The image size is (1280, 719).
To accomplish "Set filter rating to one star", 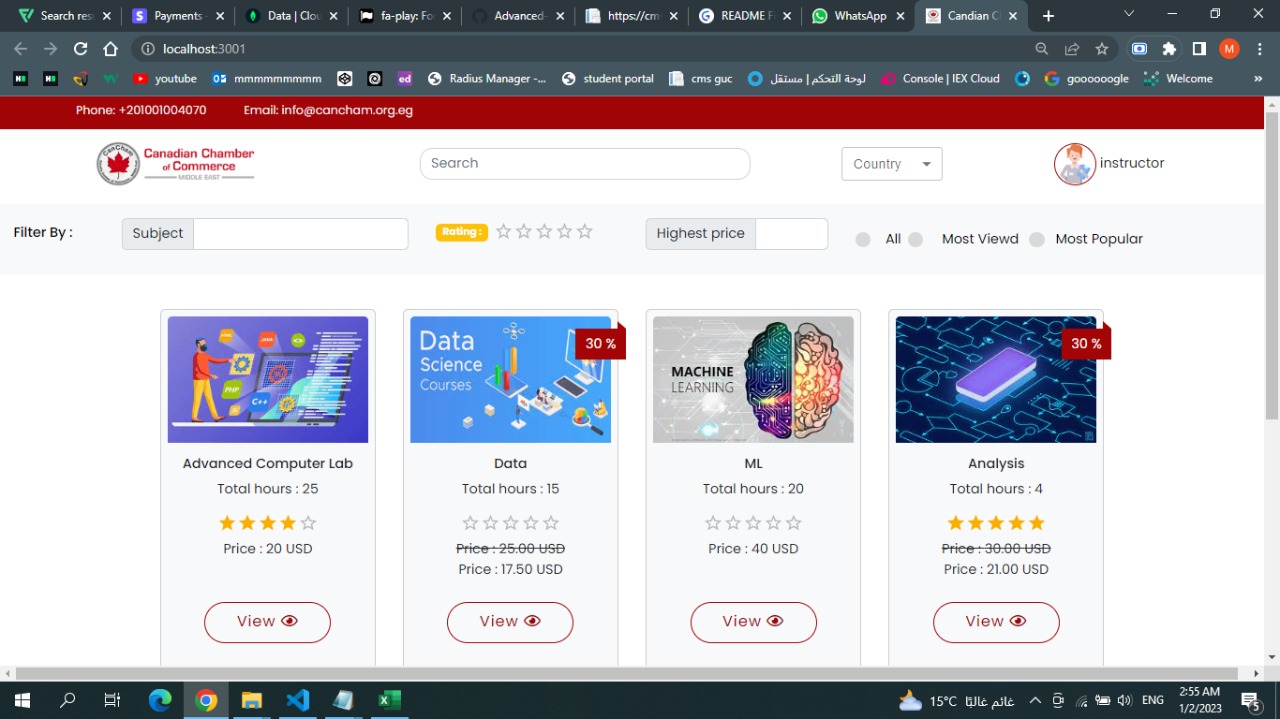I will [x=504, y=231].
